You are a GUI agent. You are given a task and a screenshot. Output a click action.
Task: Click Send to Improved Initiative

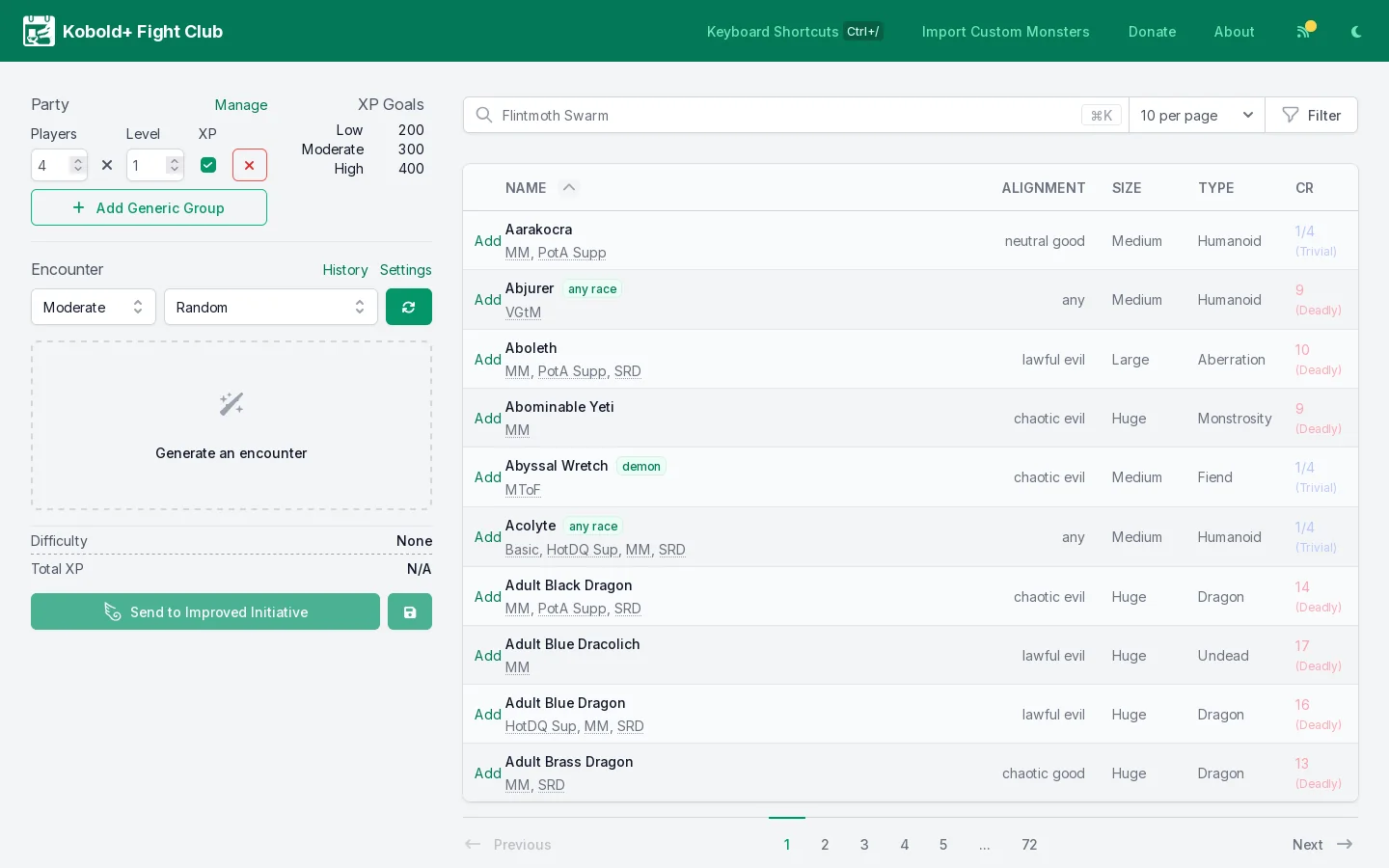pyautogui.click(x=205, y=611)
